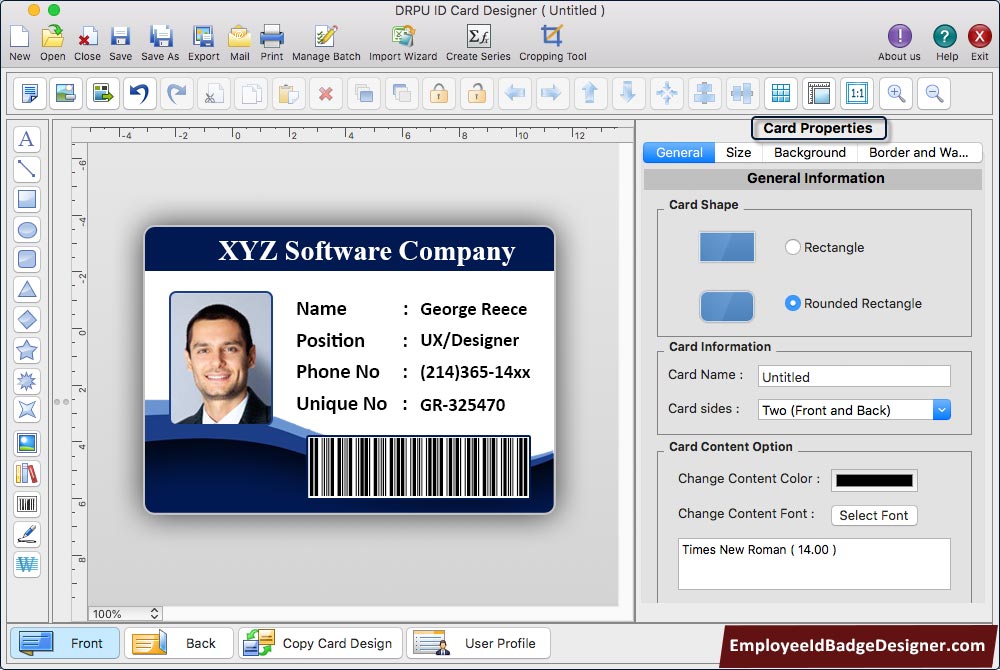The image size is (1000, 670).
Task: Select the Signature pen tool
Action: click(x=27, y=534)
